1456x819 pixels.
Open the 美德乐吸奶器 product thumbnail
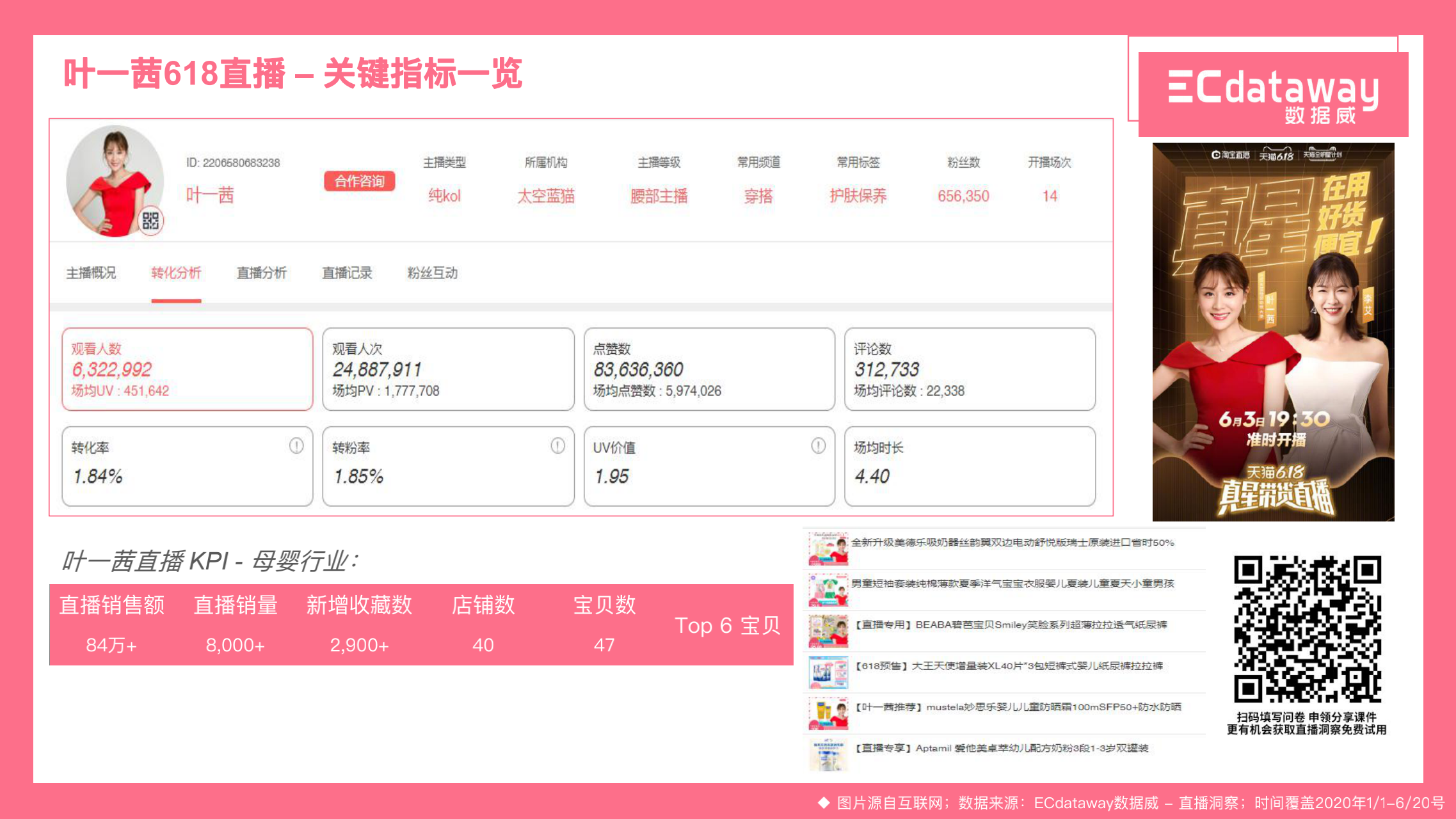[x=828, y=549]
